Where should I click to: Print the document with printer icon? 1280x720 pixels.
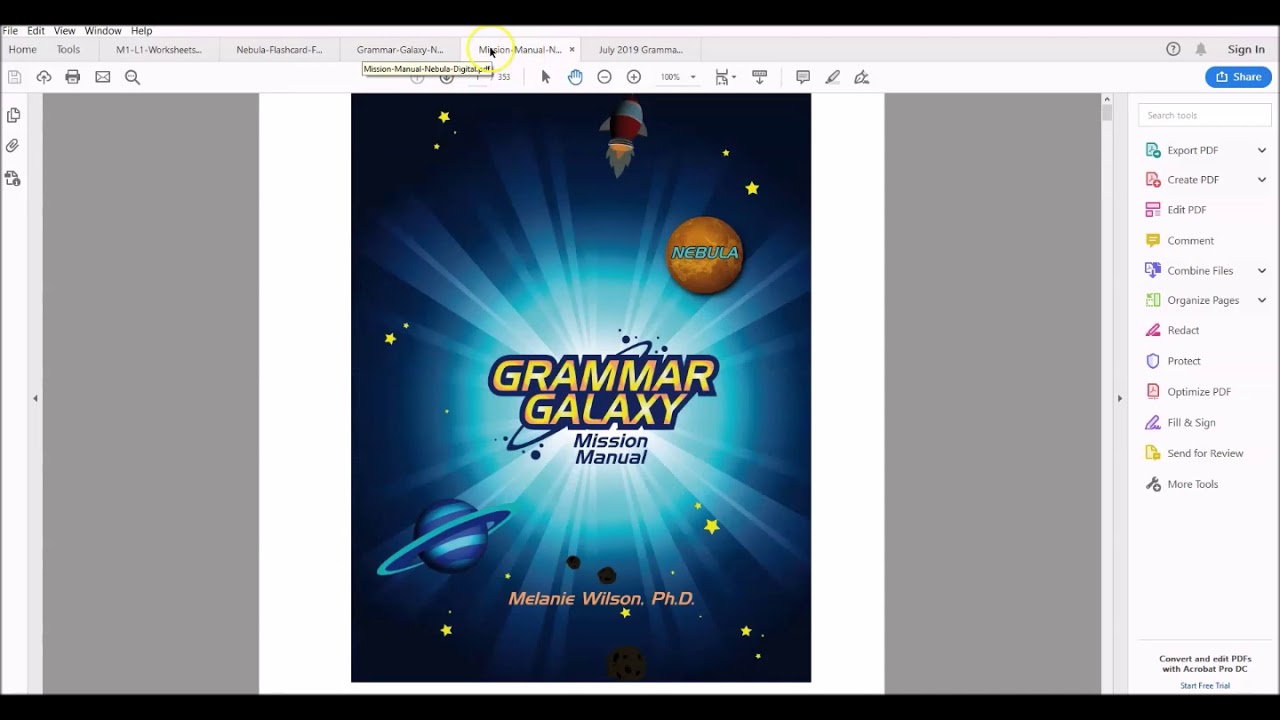coord(73,77)
